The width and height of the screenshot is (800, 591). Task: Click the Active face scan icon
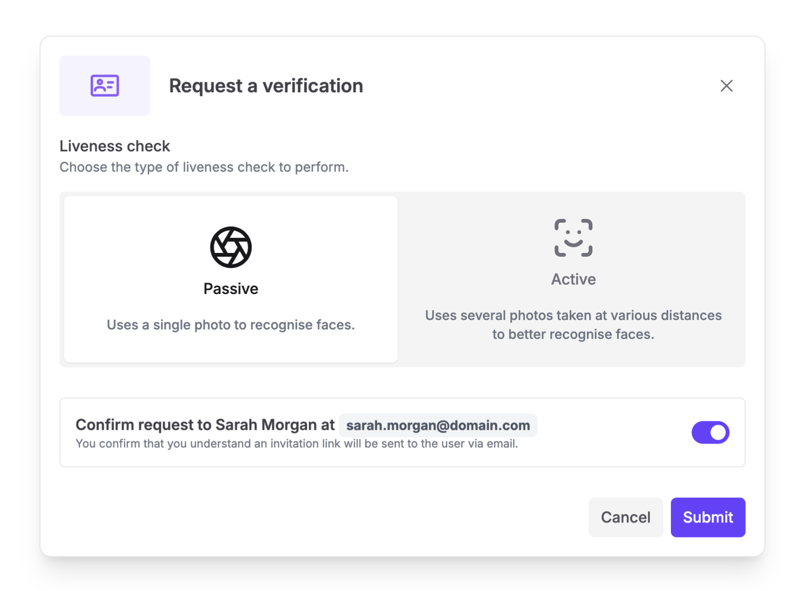(x=573, y=238)
